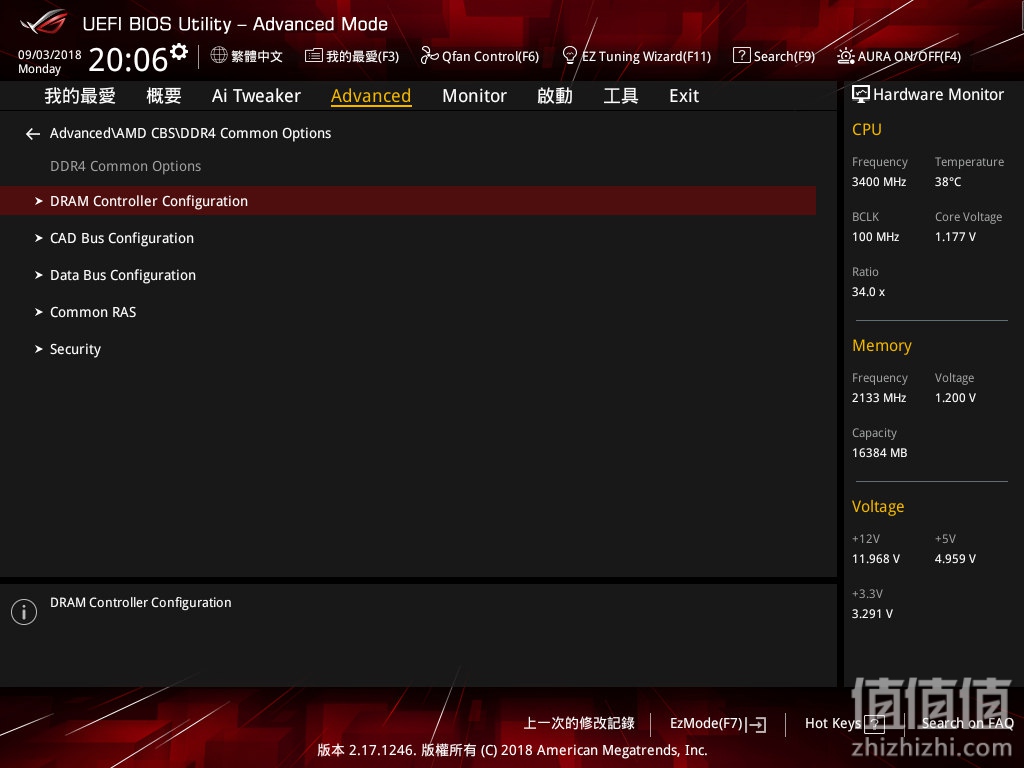Click the EZ Tuning Wizard lightbulb icon
This screenshot has height=768, width=1024.
pyautogui.click(x=569, y=56)
